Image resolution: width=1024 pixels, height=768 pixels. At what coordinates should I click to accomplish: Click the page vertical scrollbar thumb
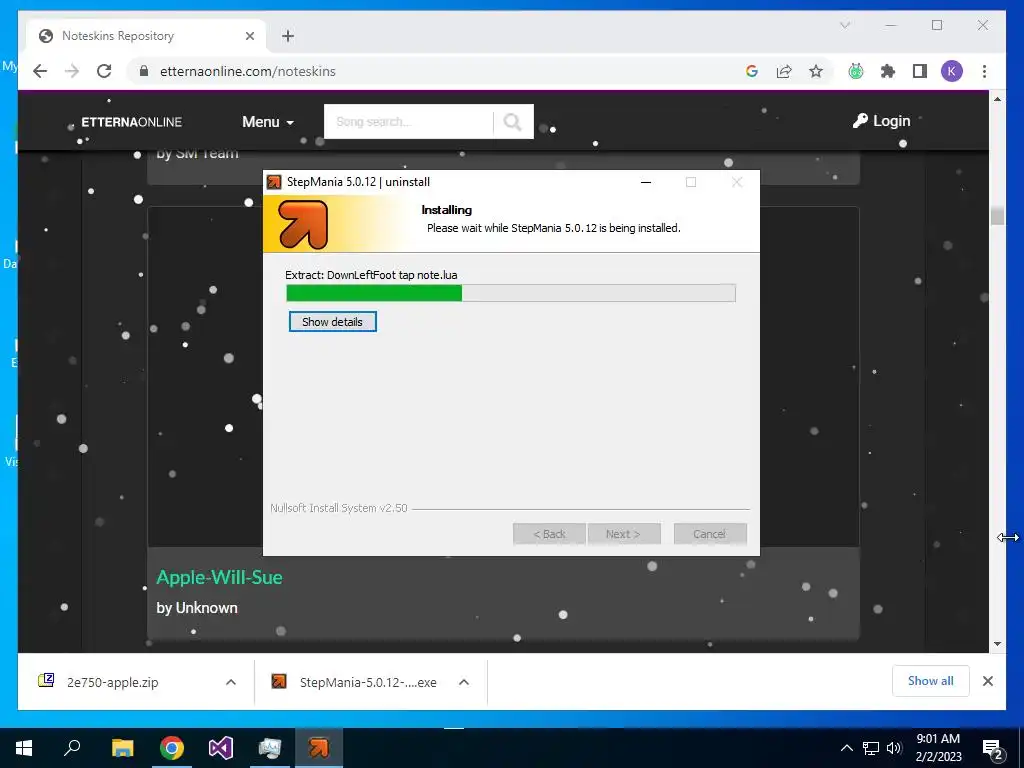(x=997, y=216)
